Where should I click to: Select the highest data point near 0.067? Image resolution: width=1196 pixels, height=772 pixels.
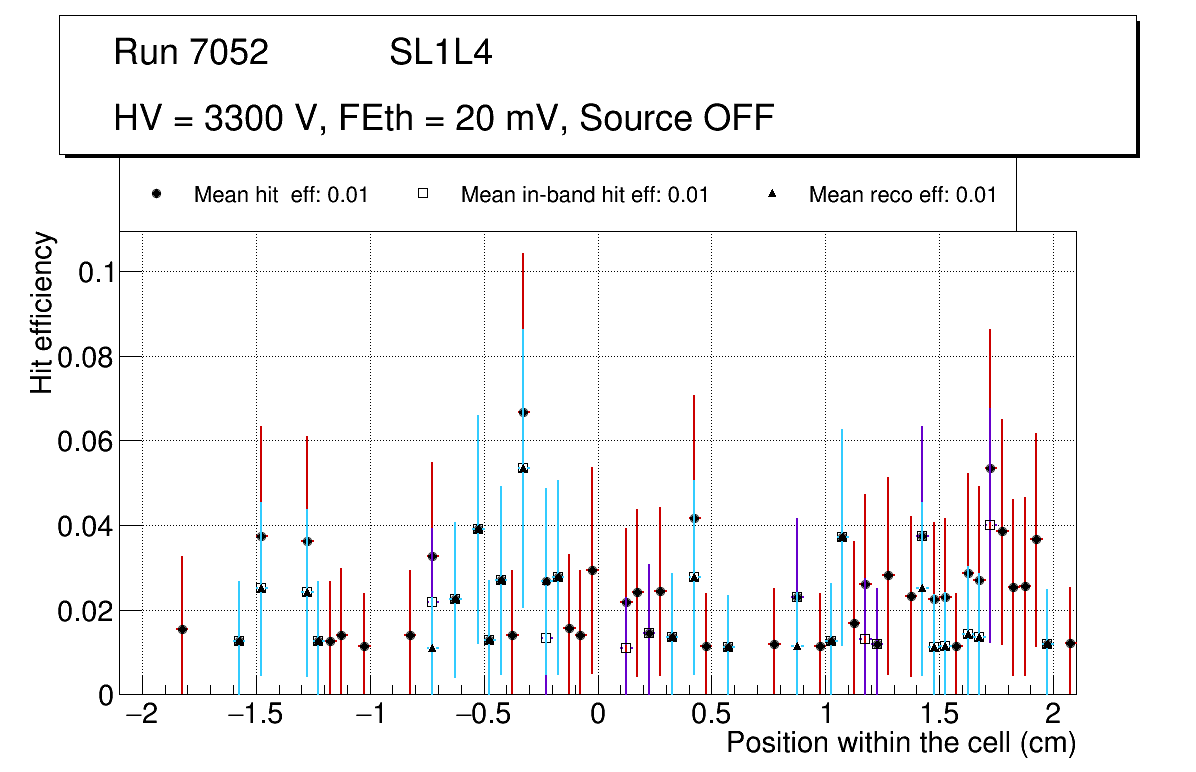(x=523, y=412)
